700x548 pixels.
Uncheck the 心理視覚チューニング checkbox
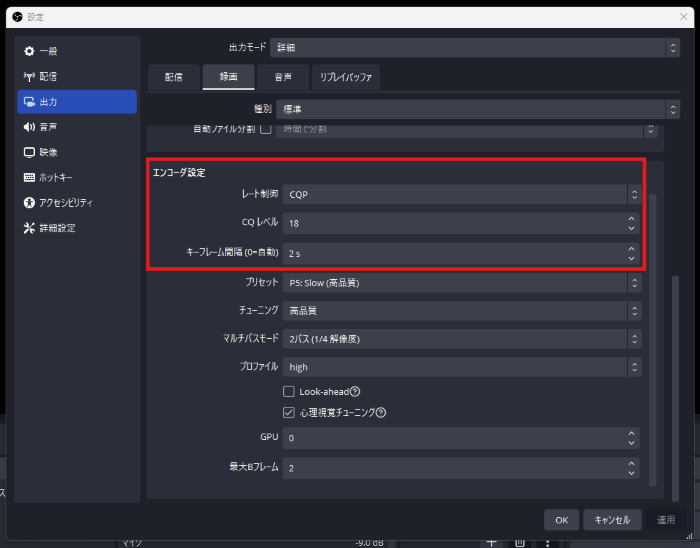click(289, 413)
